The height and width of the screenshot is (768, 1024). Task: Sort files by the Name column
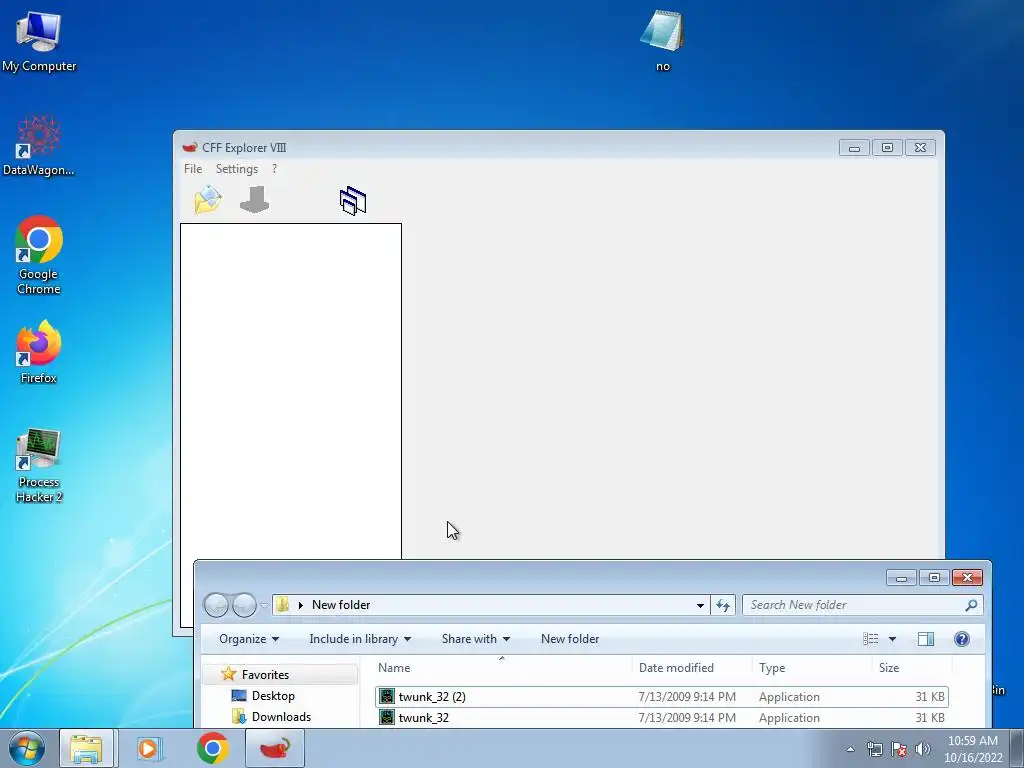point(502,667)
